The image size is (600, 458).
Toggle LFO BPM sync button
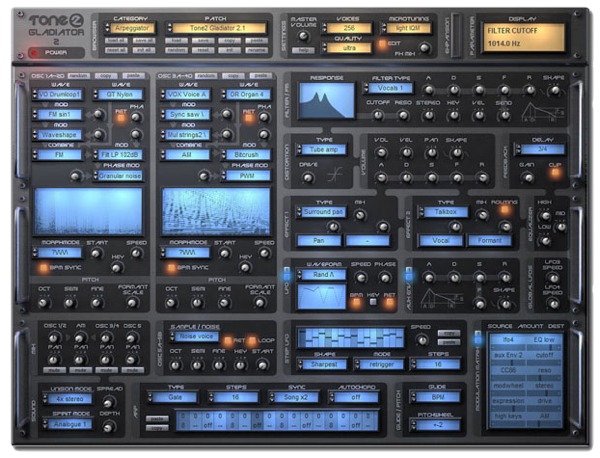pyautogui.click(x=356, y=303)
